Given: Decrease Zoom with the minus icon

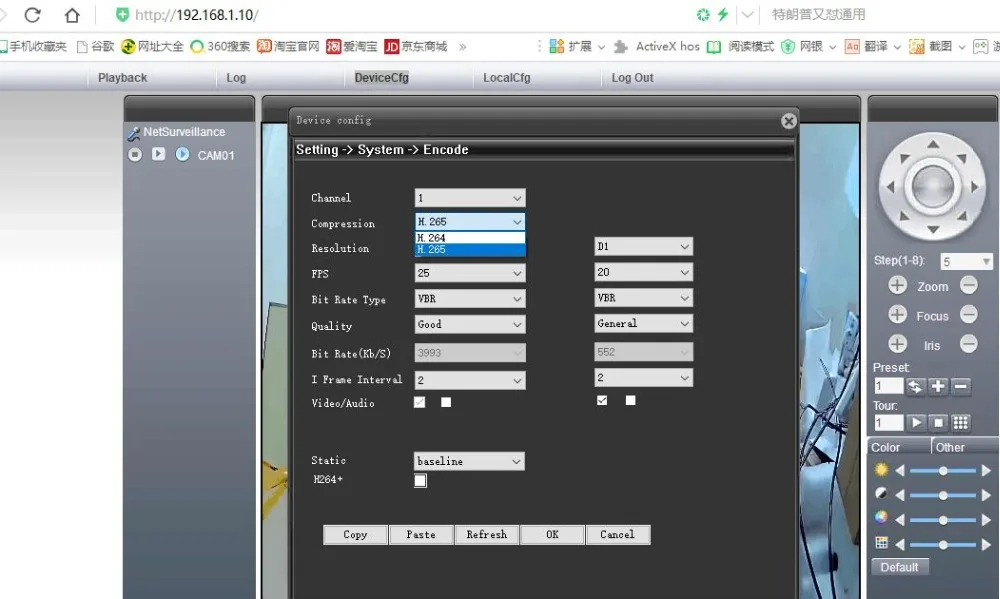Looking at the screenshot, I should pyautogui.click(x=969, y=285).
